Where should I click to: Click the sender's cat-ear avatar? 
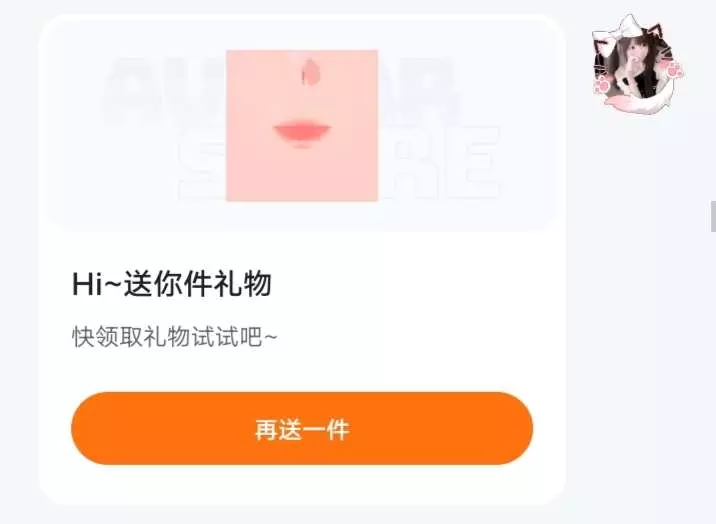637,64
